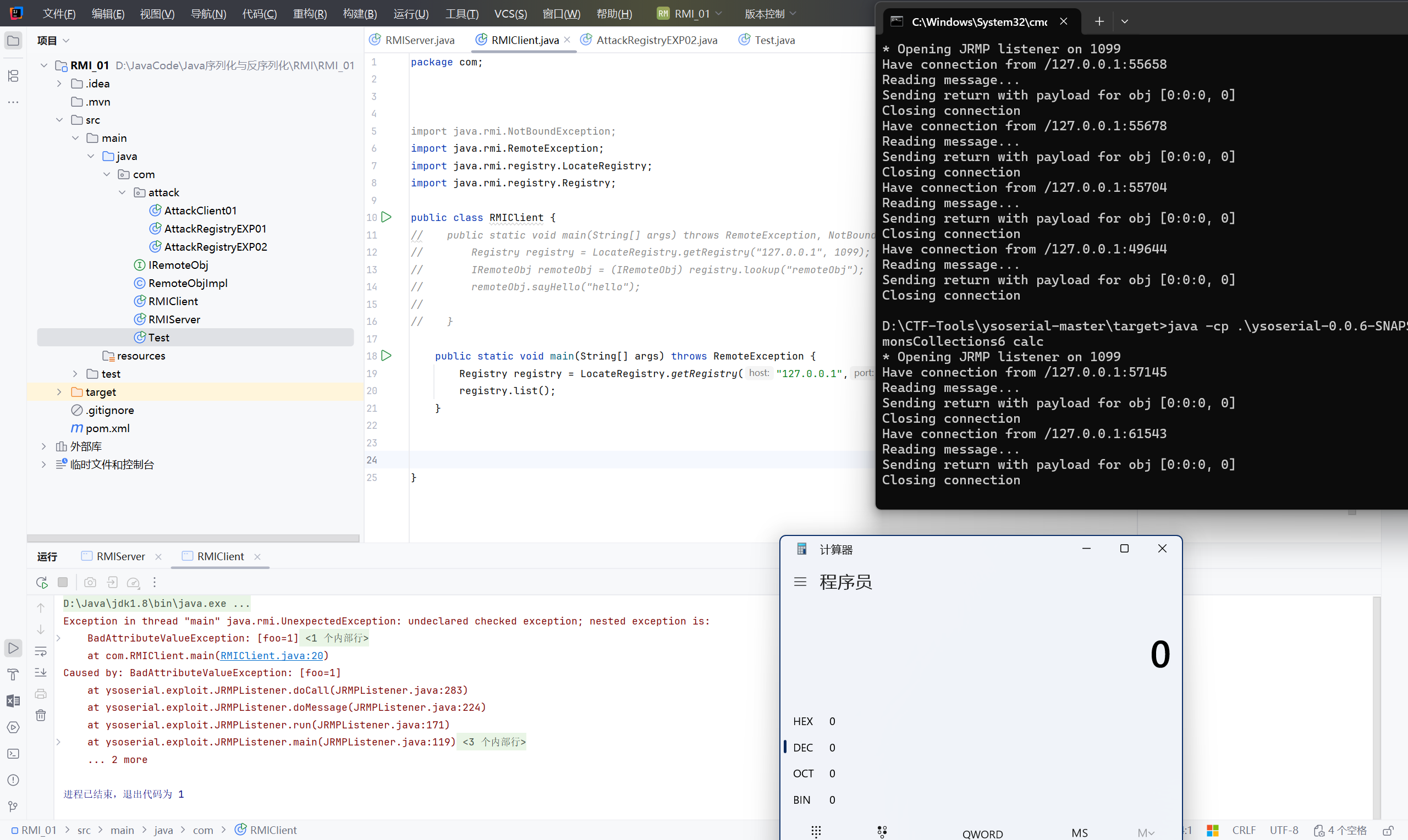Open the Terminal tool window

tap(13, 754)
